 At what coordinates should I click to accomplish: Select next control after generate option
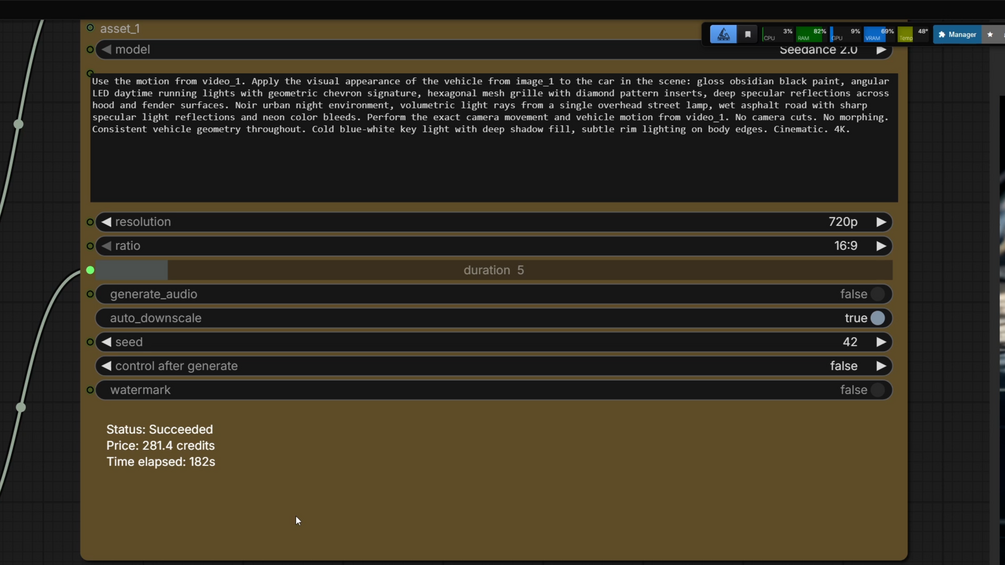(x=881, y=366)
